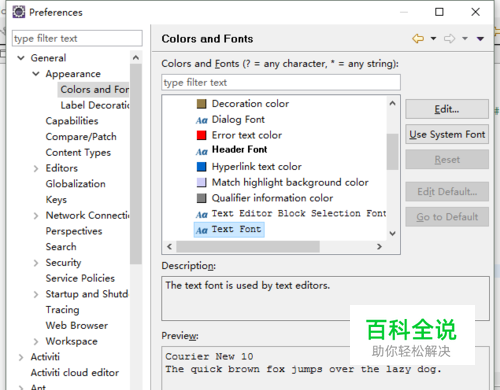Click the font list horizontal scrollbar thumb
Image resolution: width=500 pixels, height=390 pixels.
point(248,247)
